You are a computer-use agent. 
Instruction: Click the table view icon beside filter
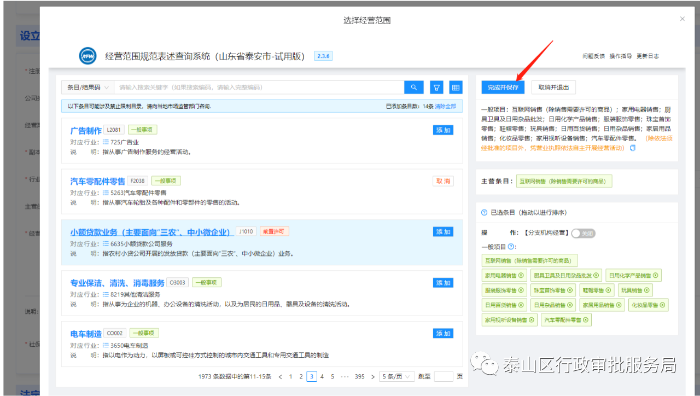pos(455,88)
